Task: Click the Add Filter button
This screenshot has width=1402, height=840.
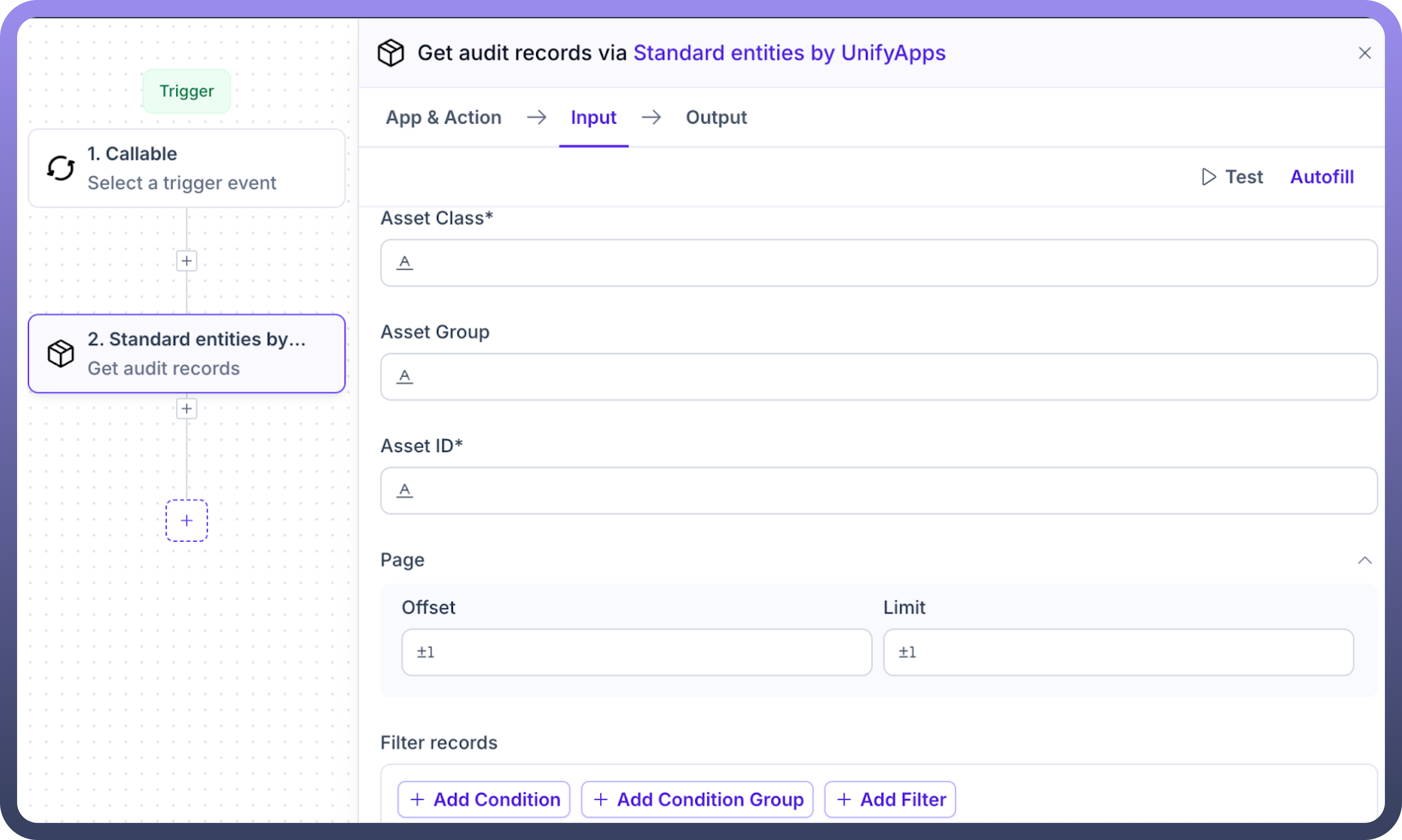Action: click(890, 799)
